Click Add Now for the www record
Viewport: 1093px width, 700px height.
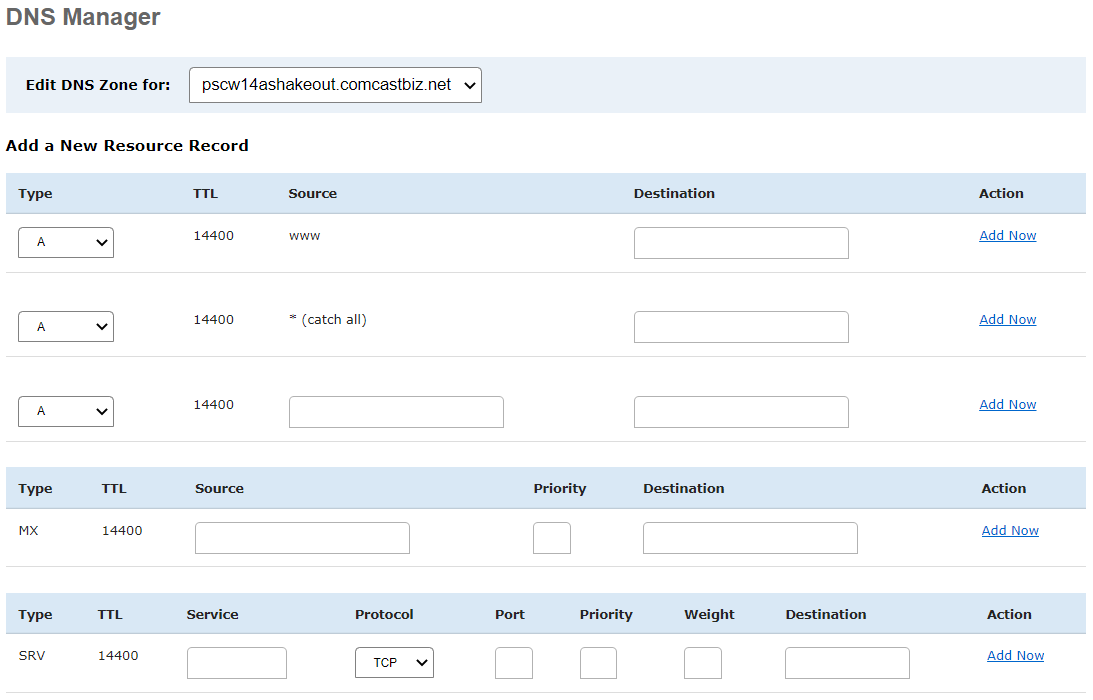[x=1007, y=235]
